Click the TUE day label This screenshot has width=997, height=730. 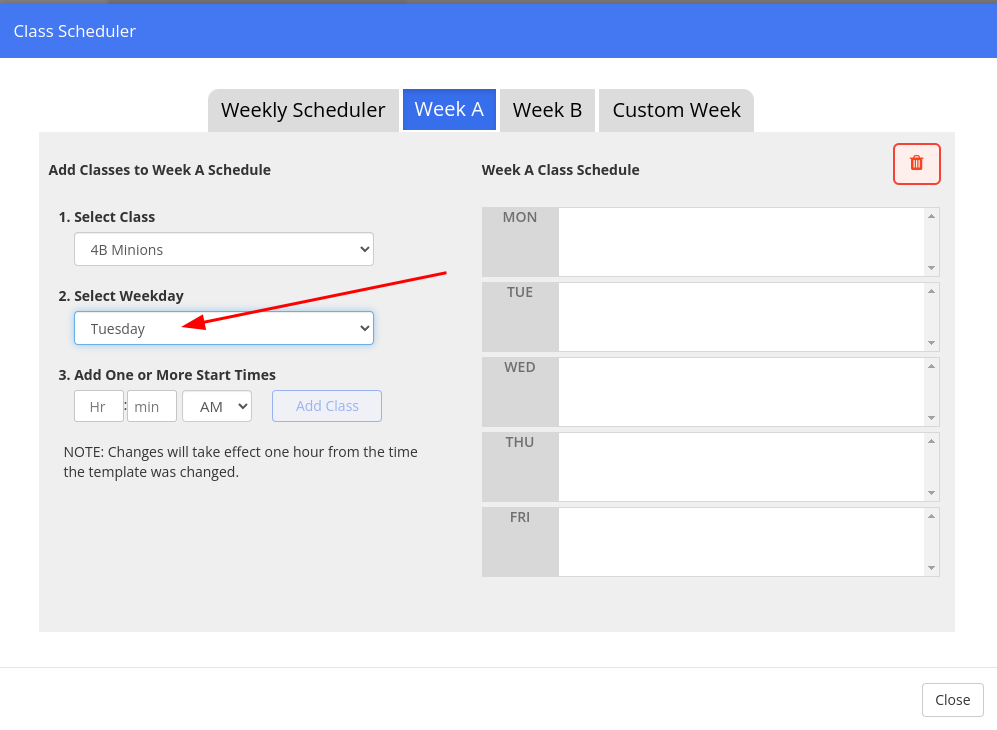click(x=520, y=293)
